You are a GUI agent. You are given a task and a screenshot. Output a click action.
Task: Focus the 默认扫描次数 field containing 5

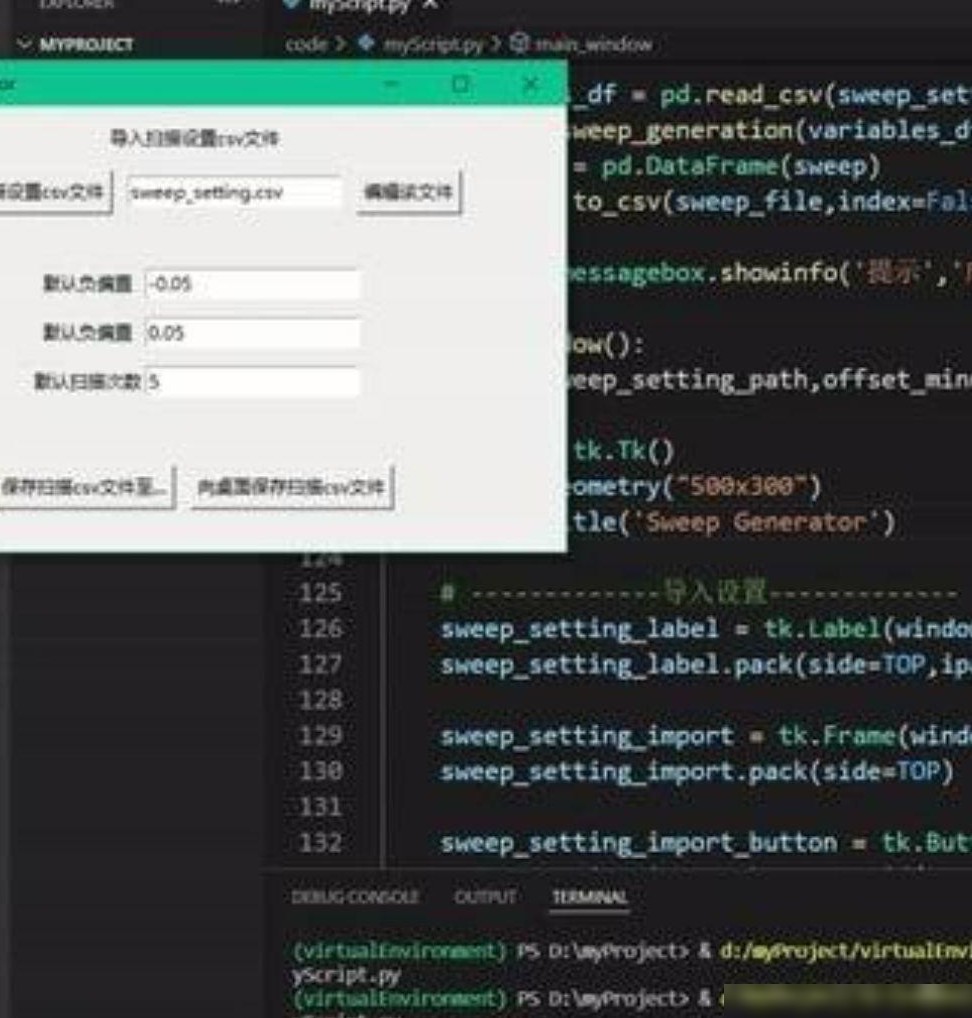(252, 382)
